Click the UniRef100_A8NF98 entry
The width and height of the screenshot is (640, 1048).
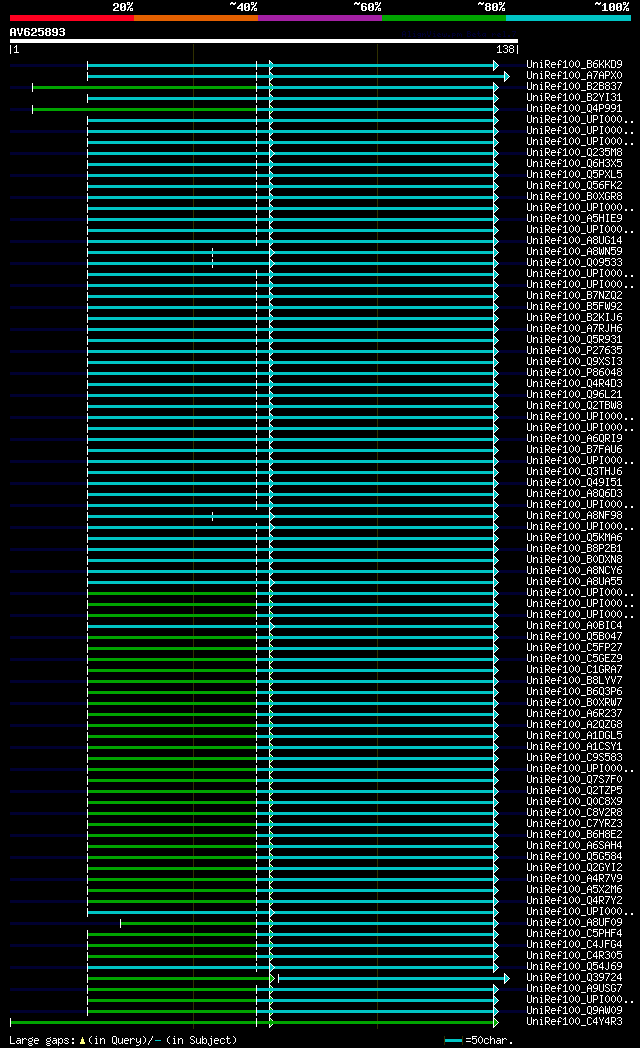point(574,515)
